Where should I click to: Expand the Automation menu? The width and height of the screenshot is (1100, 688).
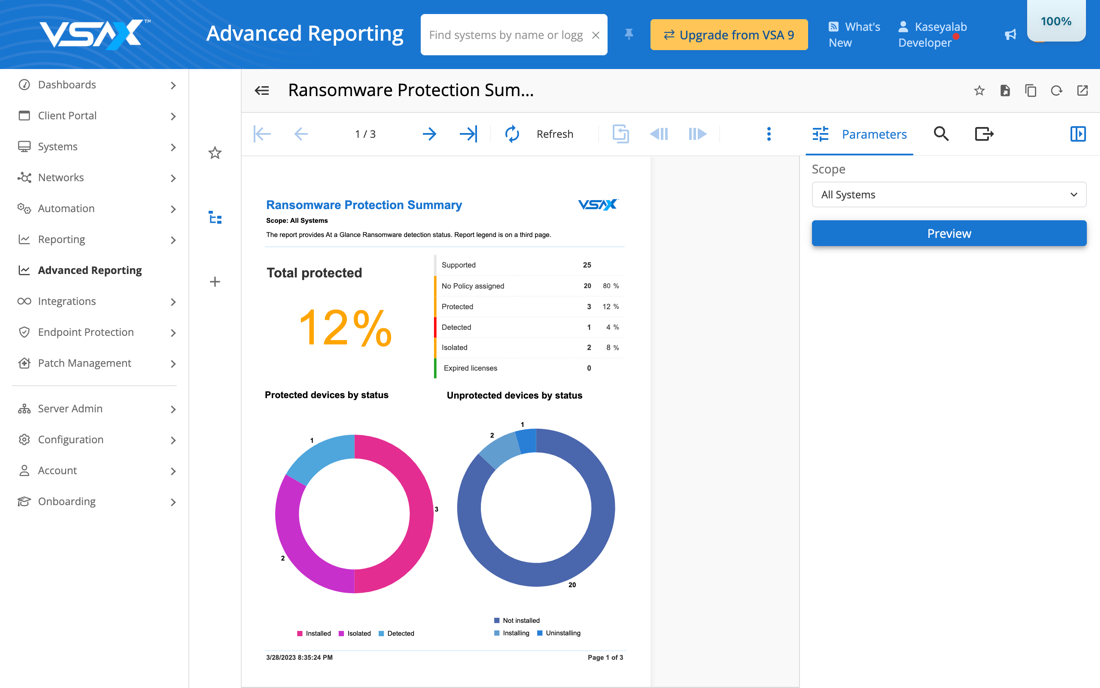click(x=97, y=208)
